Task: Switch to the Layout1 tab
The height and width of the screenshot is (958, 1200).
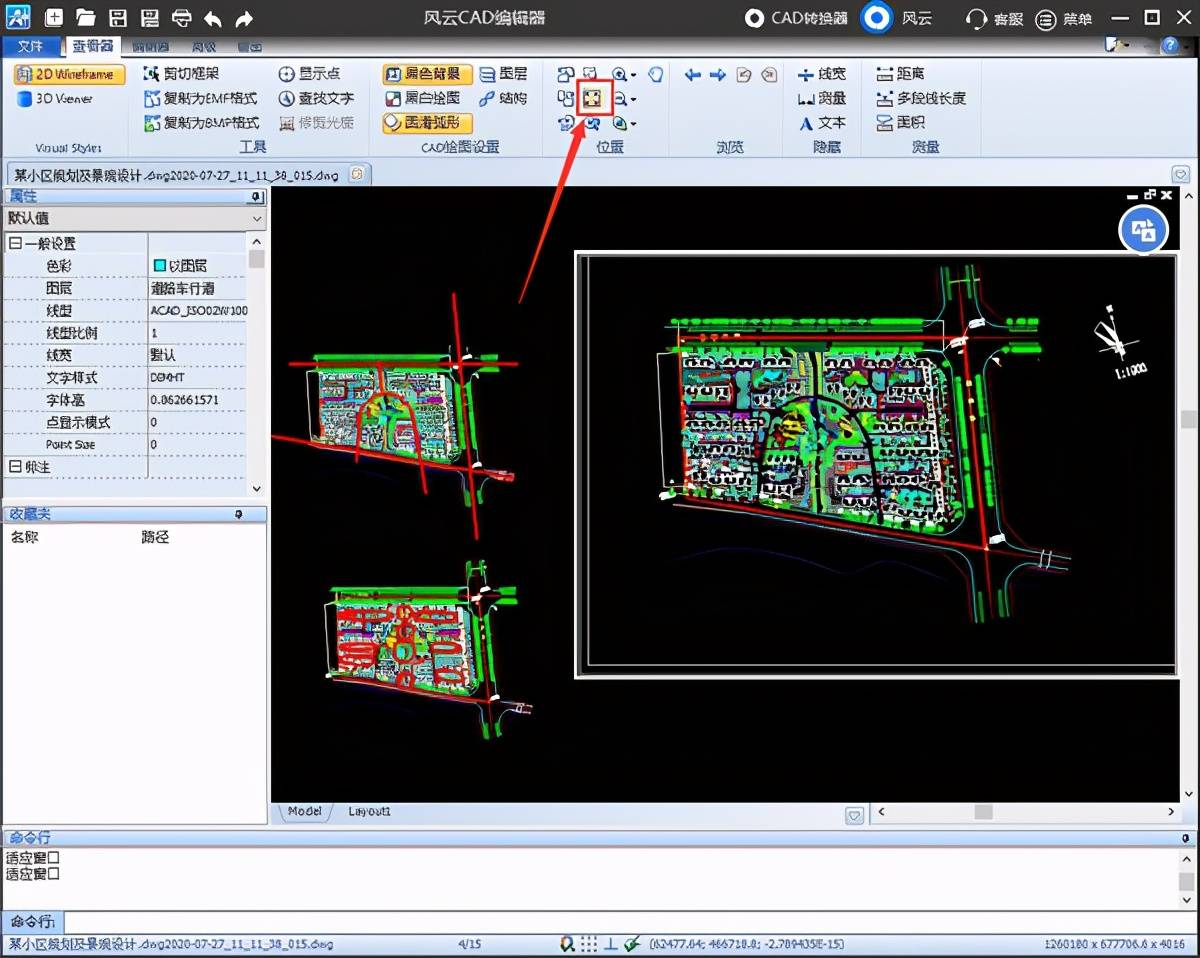Action: coord(369,811)
